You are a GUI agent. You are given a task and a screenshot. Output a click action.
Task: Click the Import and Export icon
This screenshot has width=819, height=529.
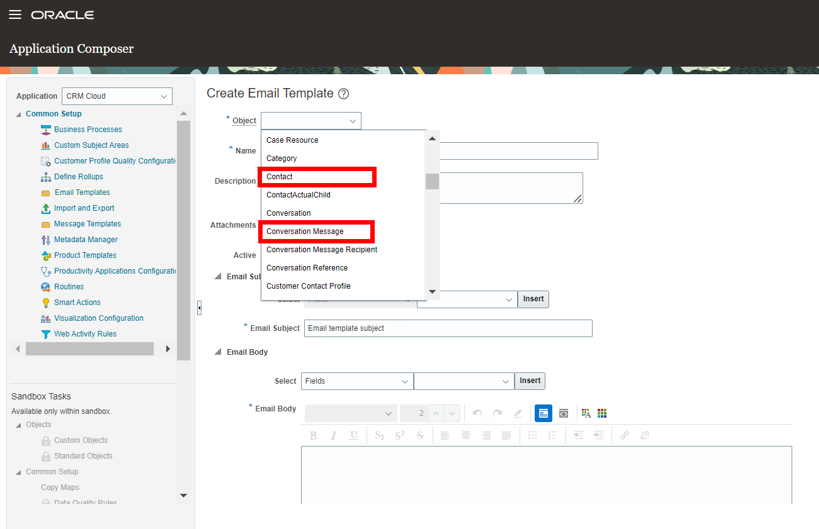pyautogui.click(x=46, y=208)
